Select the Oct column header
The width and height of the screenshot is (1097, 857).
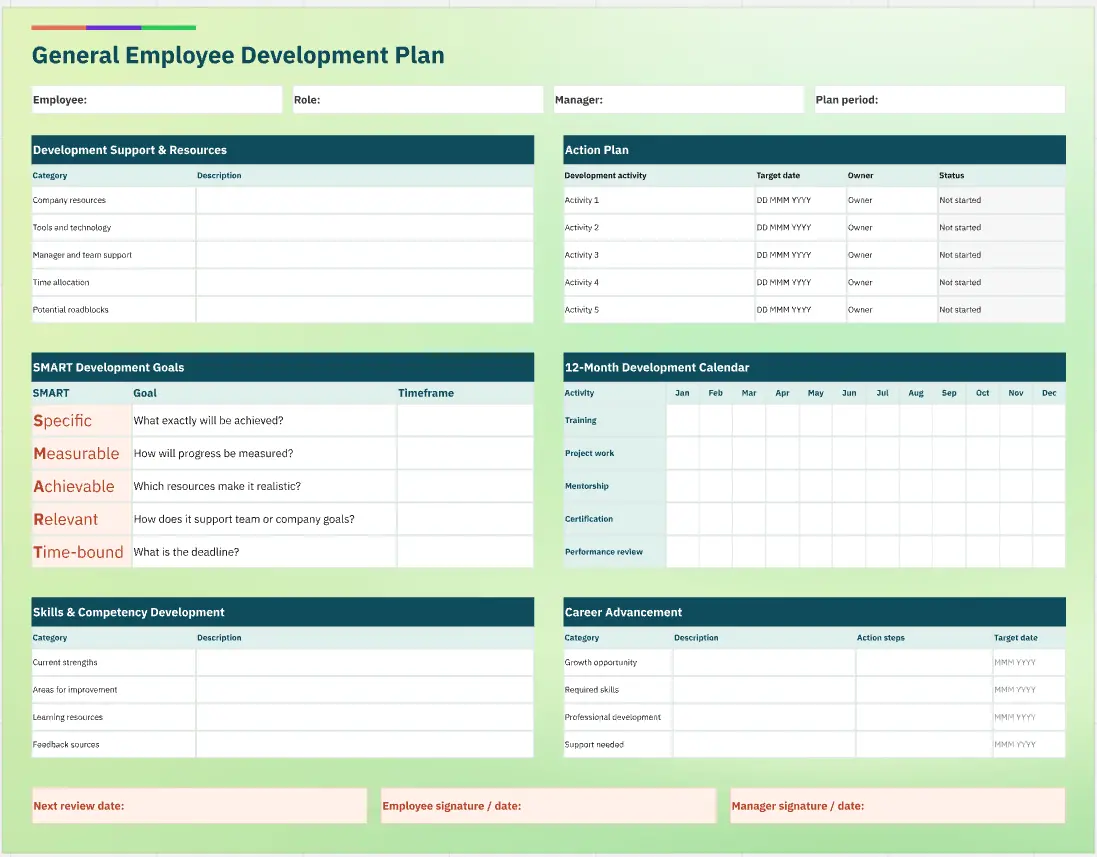coord(982,393)
